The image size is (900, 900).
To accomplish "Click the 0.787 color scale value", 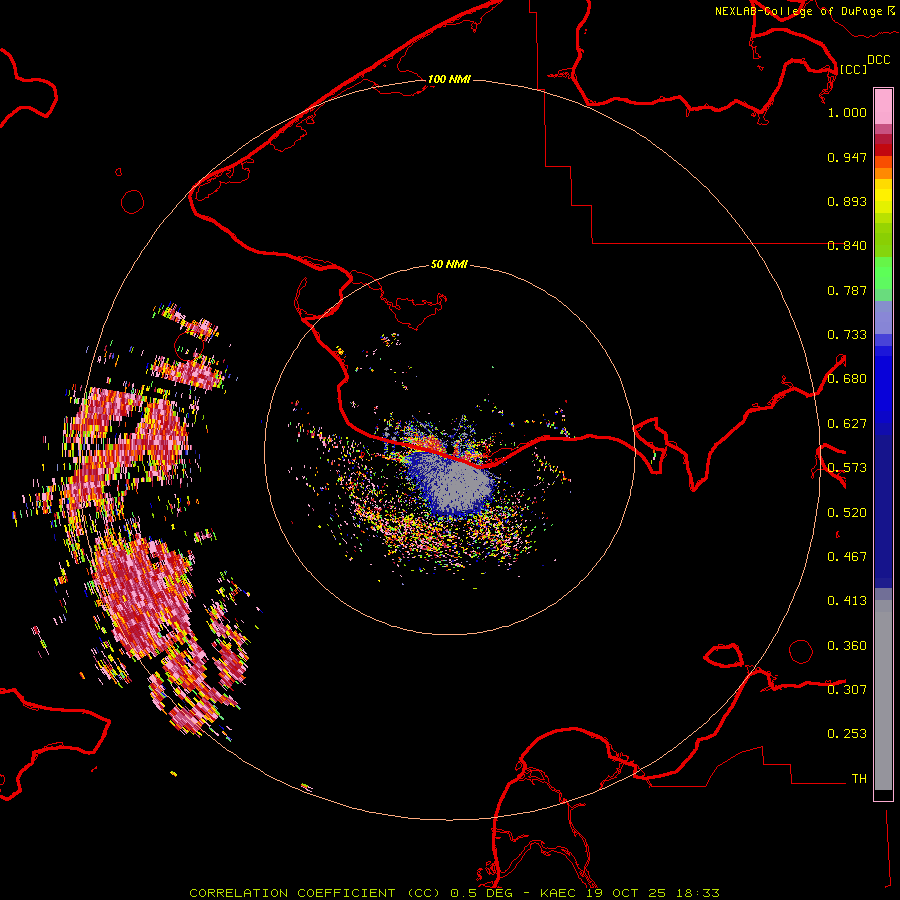I will (847, 290).
